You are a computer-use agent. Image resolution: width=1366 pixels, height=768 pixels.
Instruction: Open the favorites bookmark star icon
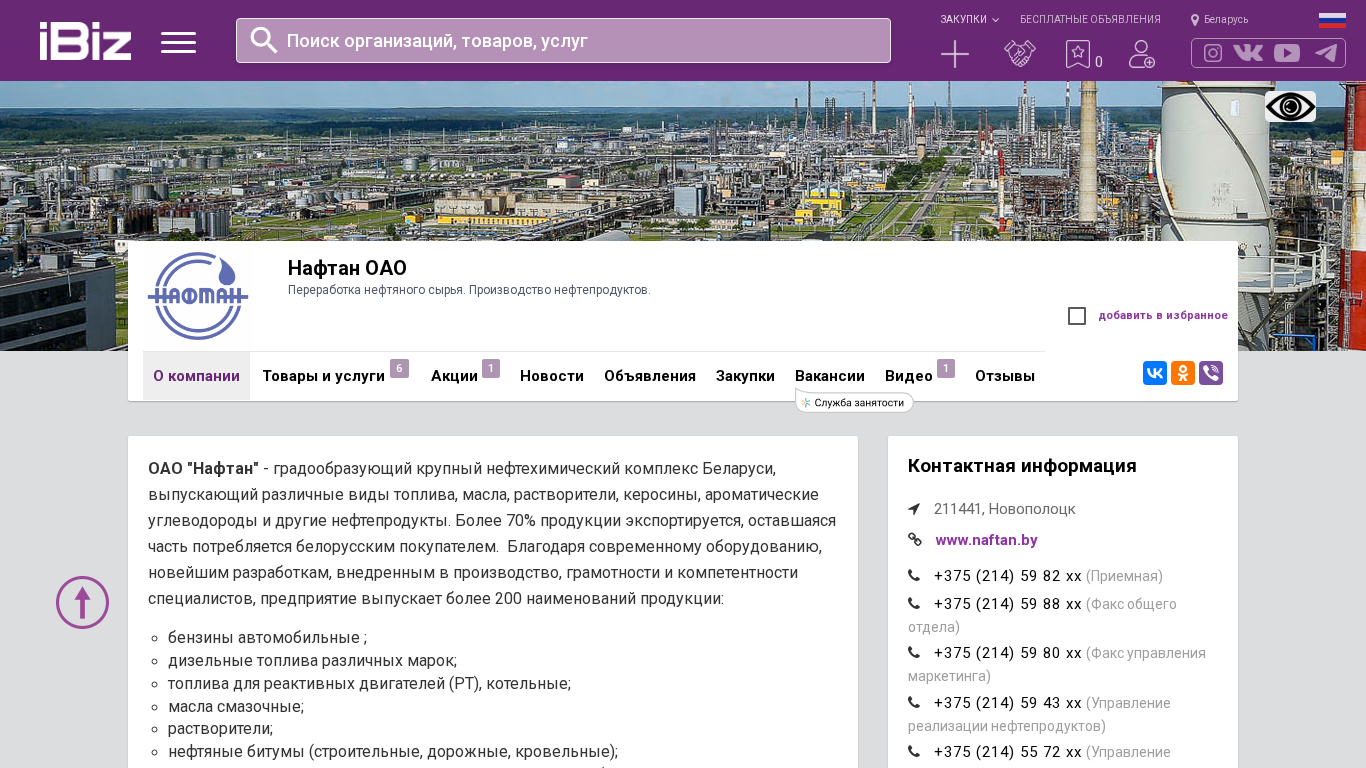pyautogui.click(x=1078, y=54)
